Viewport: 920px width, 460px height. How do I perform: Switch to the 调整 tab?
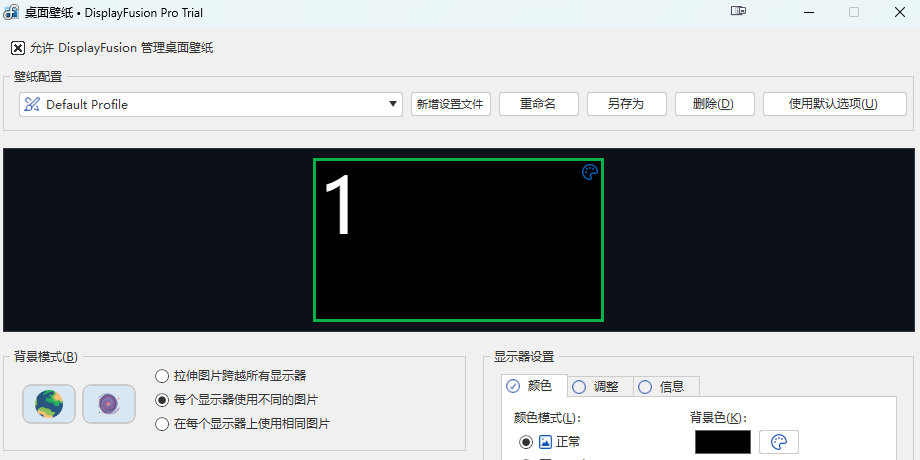[600, 387]
